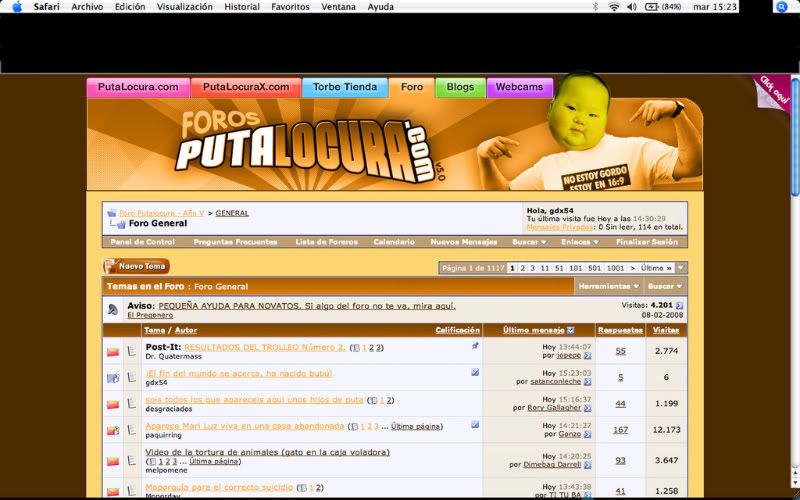This screenshot has height=500, width=800.
Task: Expand the Enlaces menu in navigation bar
Action: point(580,242)
